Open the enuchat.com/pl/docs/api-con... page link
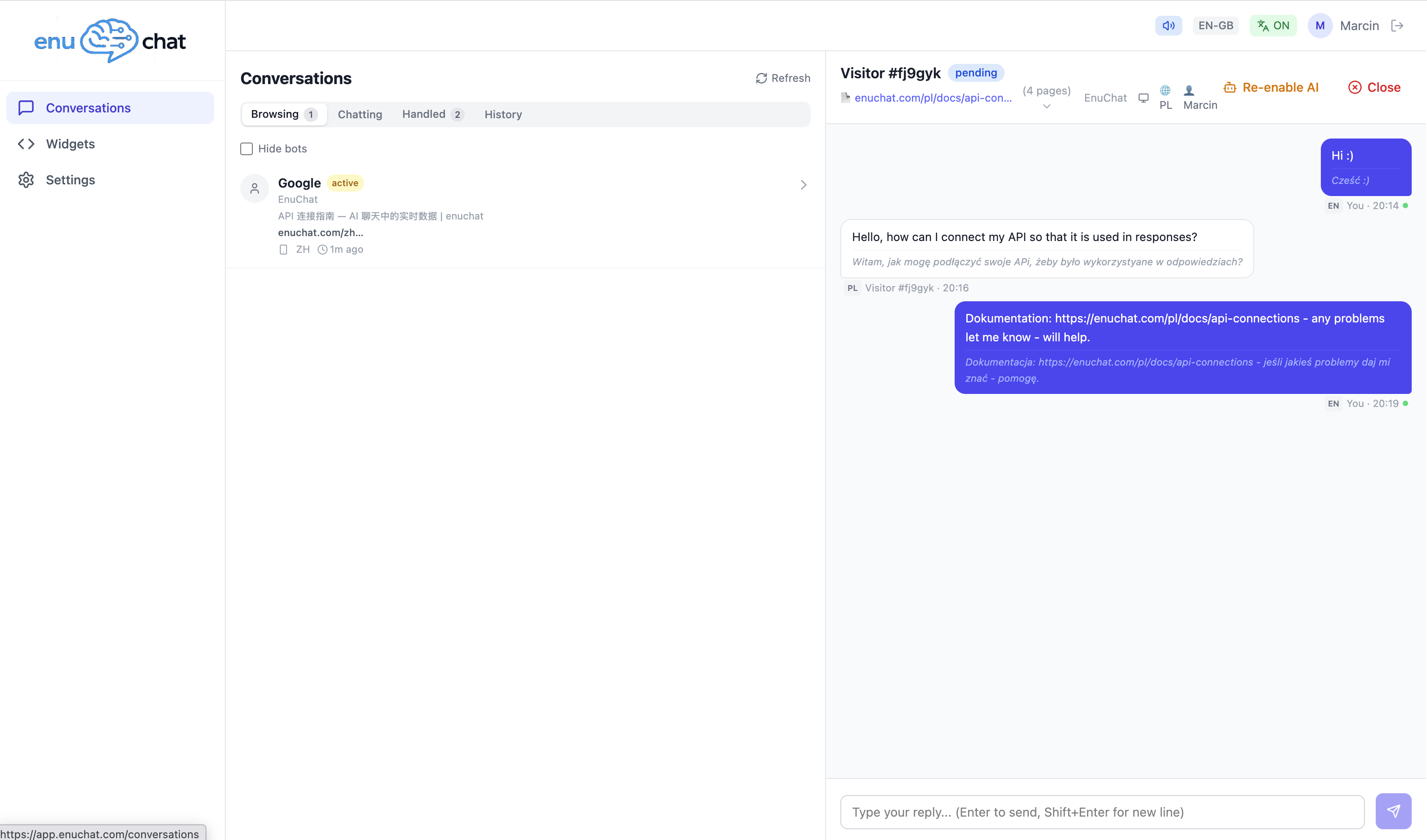This screenshot has width=1427, height=840. pos(933,98)
